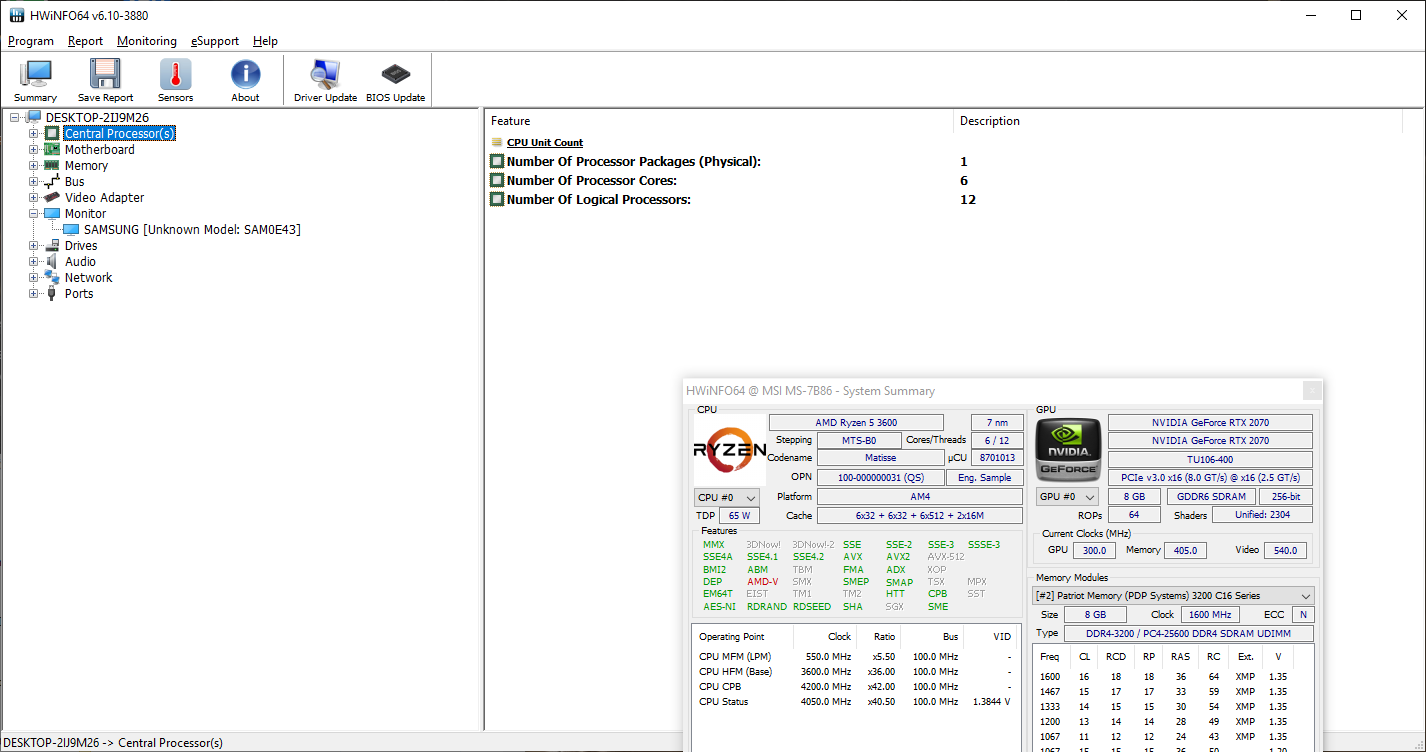Image resolution: width=1426 pixels, height=752 pixels.
Task: Click the Bus tree icon
Action: click(x=52, y=181)
